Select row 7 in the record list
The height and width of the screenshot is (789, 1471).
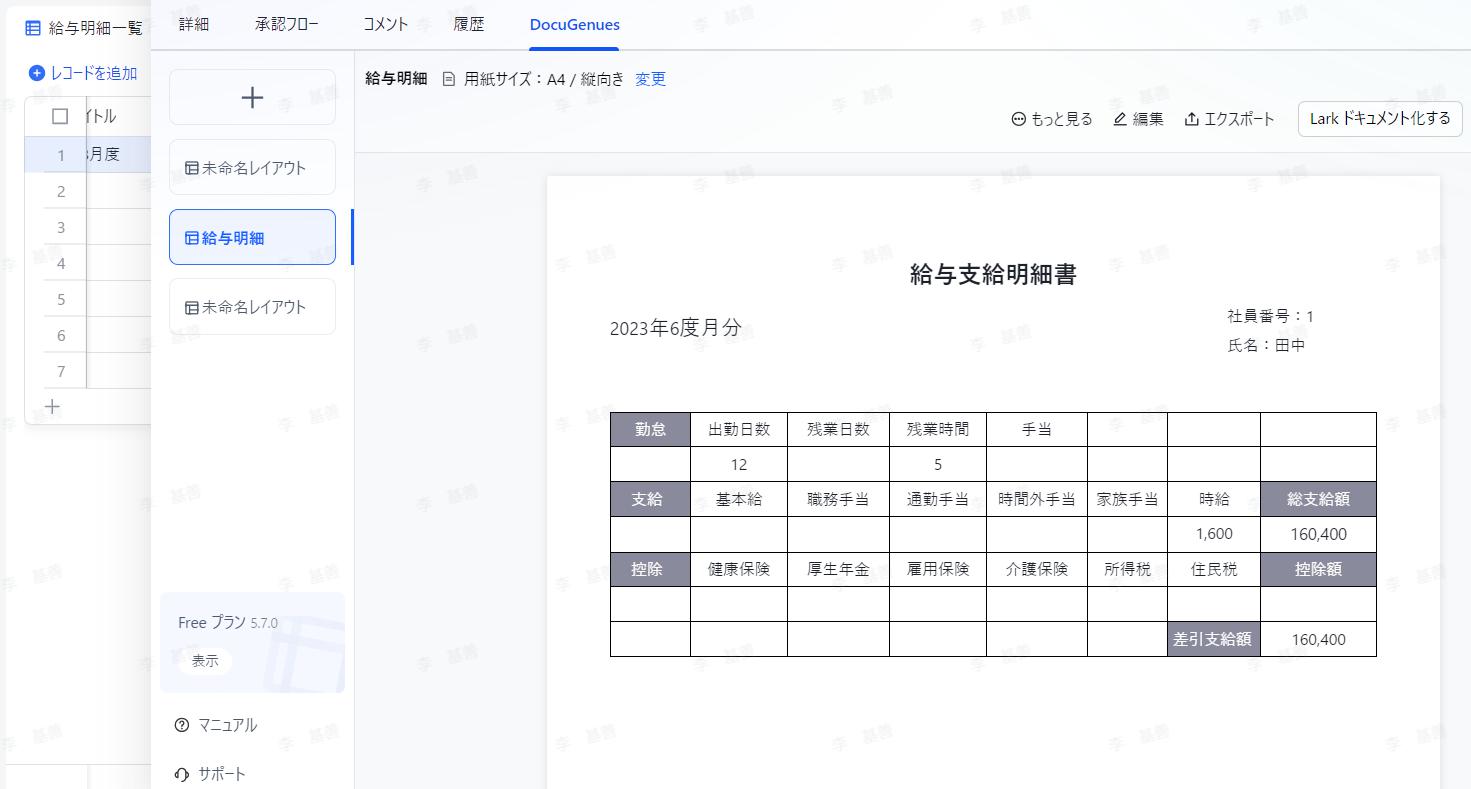pyautogui.click(x=87, y=371)
